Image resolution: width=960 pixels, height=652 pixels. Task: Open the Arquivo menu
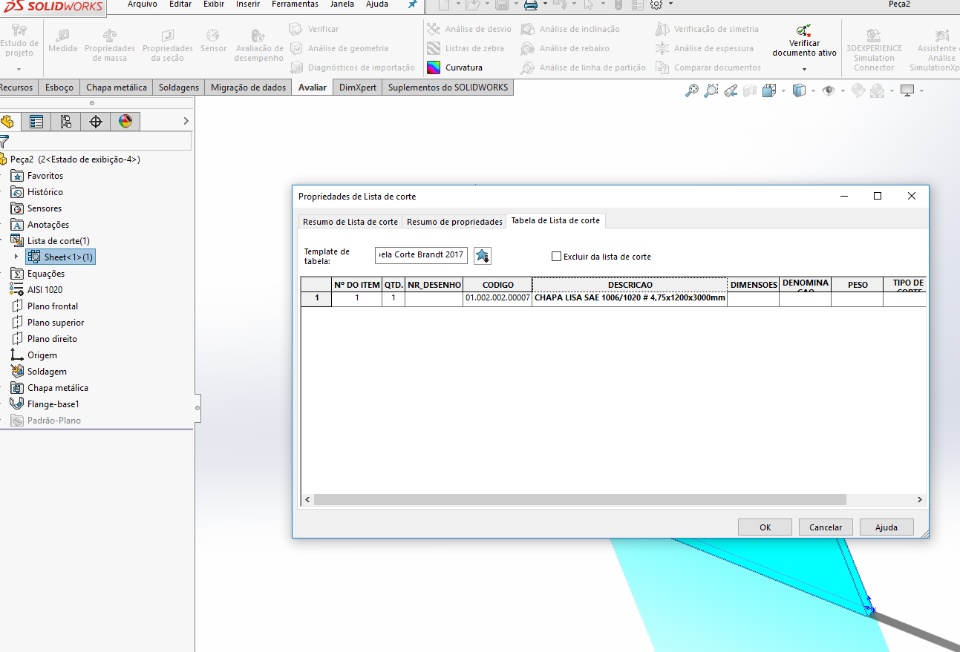tap(142, 4)
